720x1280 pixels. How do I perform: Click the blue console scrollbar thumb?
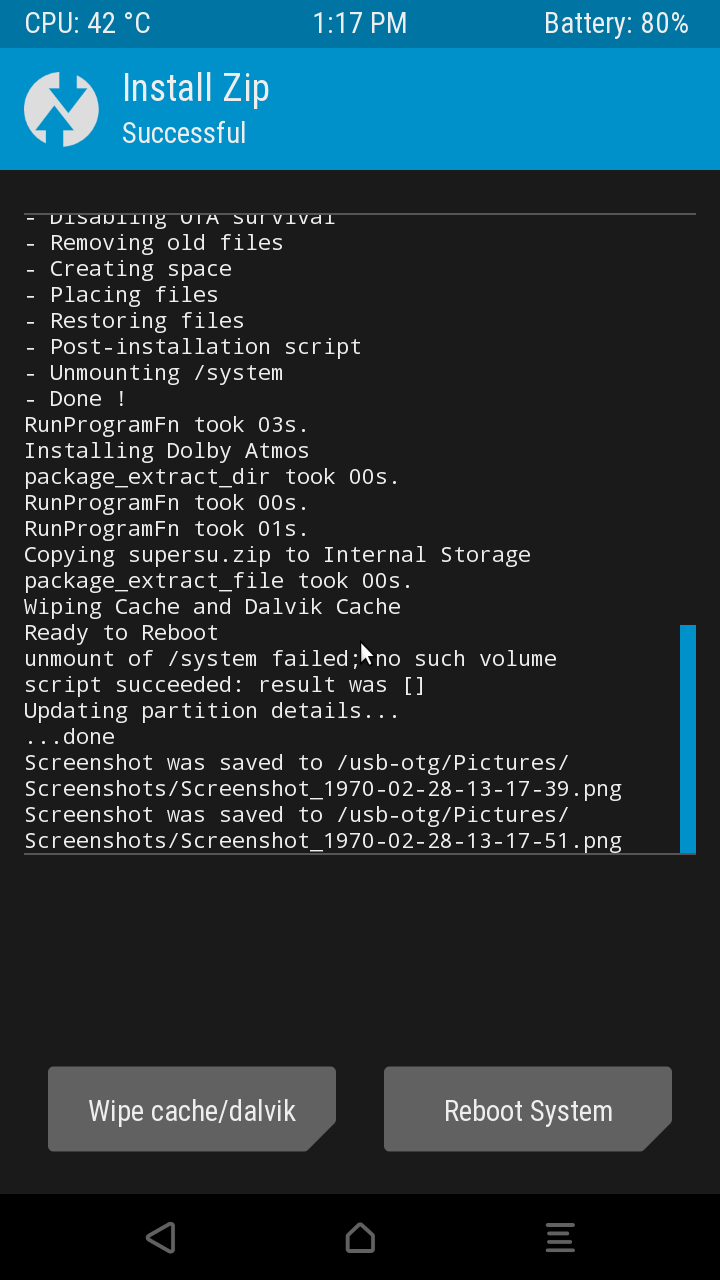[687, 739]
